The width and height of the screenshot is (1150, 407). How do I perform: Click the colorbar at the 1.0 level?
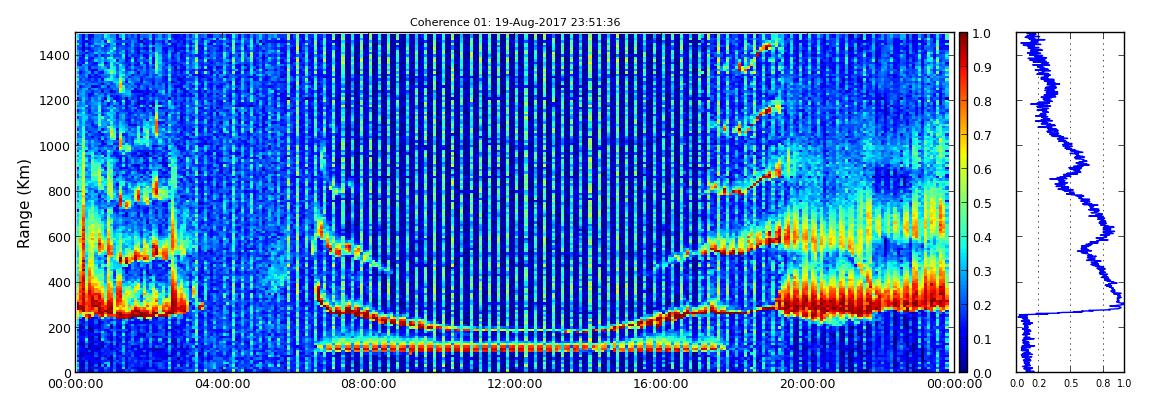pyautogui.click(x=963, y=34)
